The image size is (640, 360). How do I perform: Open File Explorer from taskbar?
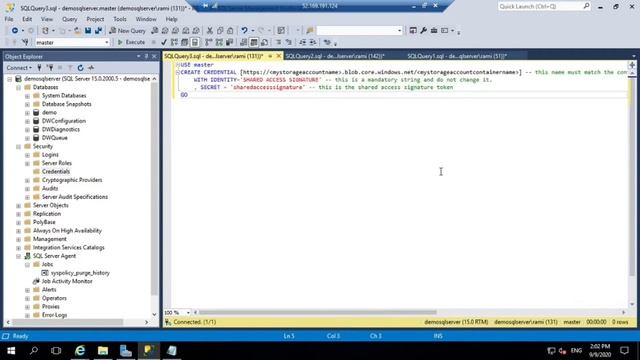tap(103, 351)
